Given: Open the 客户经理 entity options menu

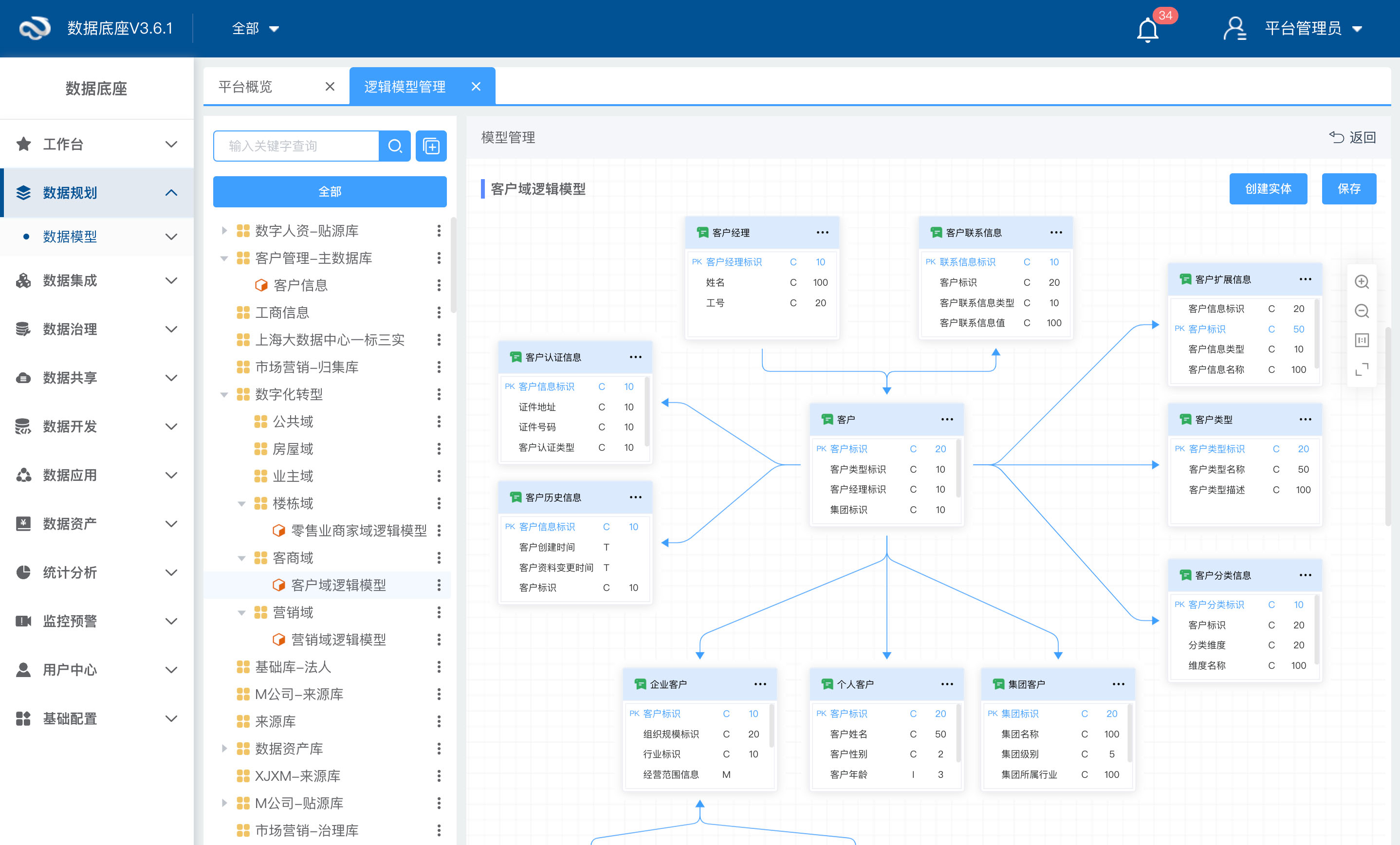Looking at the screenshot, I should (x=822, y=232).
